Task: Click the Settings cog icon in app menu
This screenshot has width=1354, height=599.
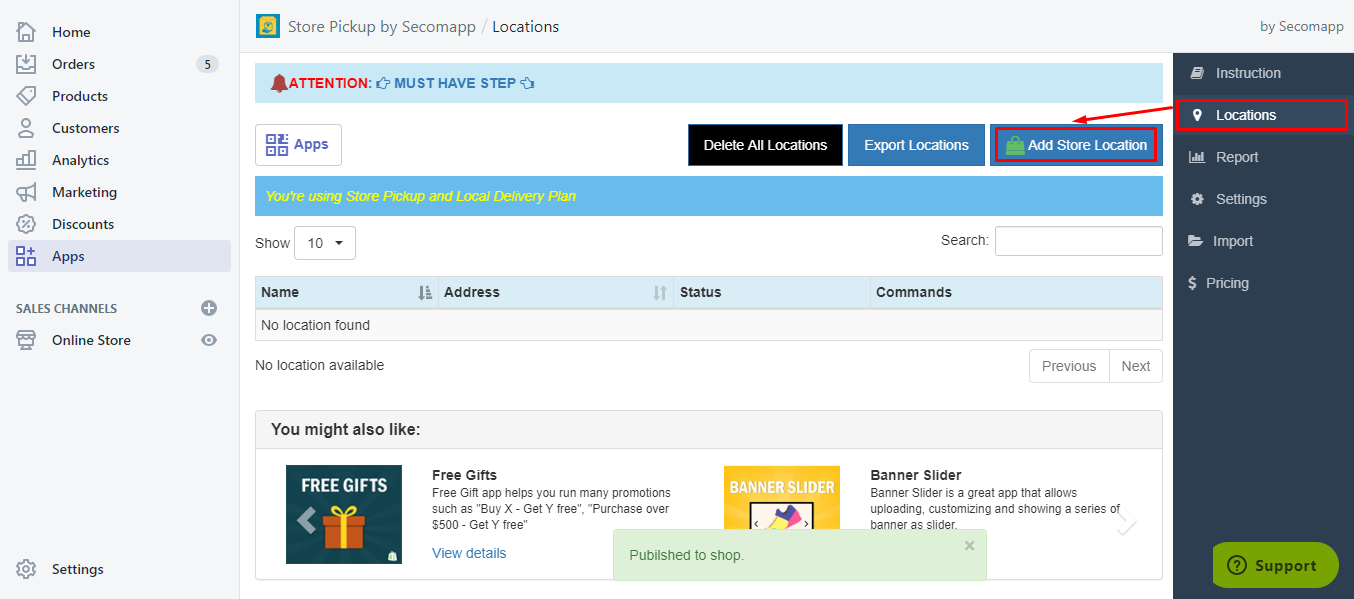Action: coord(1197,199)
